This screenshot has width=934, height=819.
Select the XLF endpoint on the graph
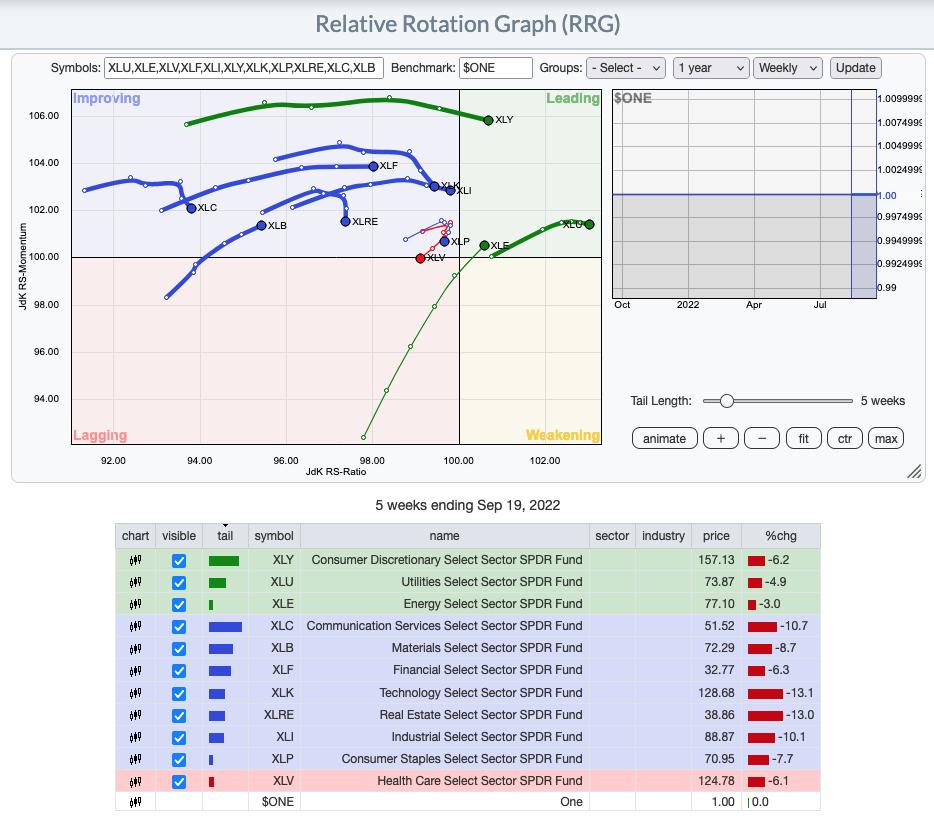tap(373, 166)
